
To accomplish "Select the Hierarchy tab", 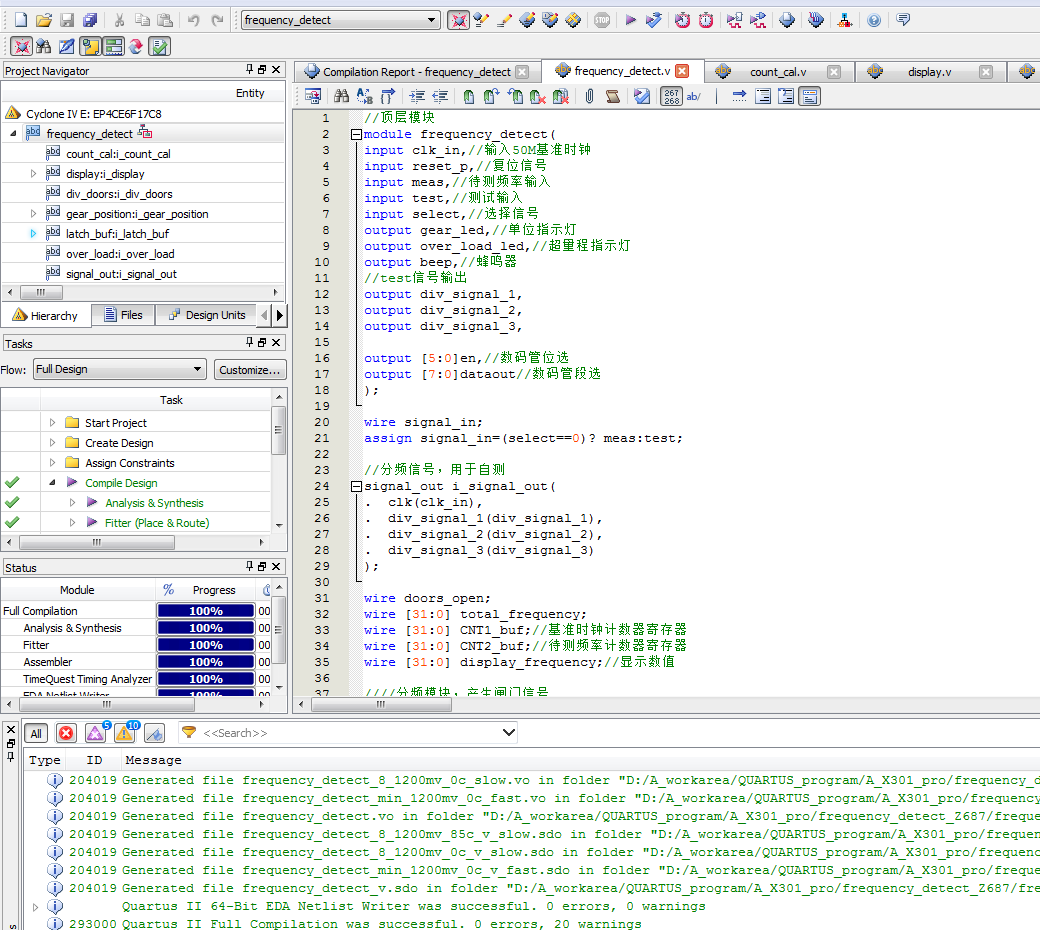I will tap(46, 316).
